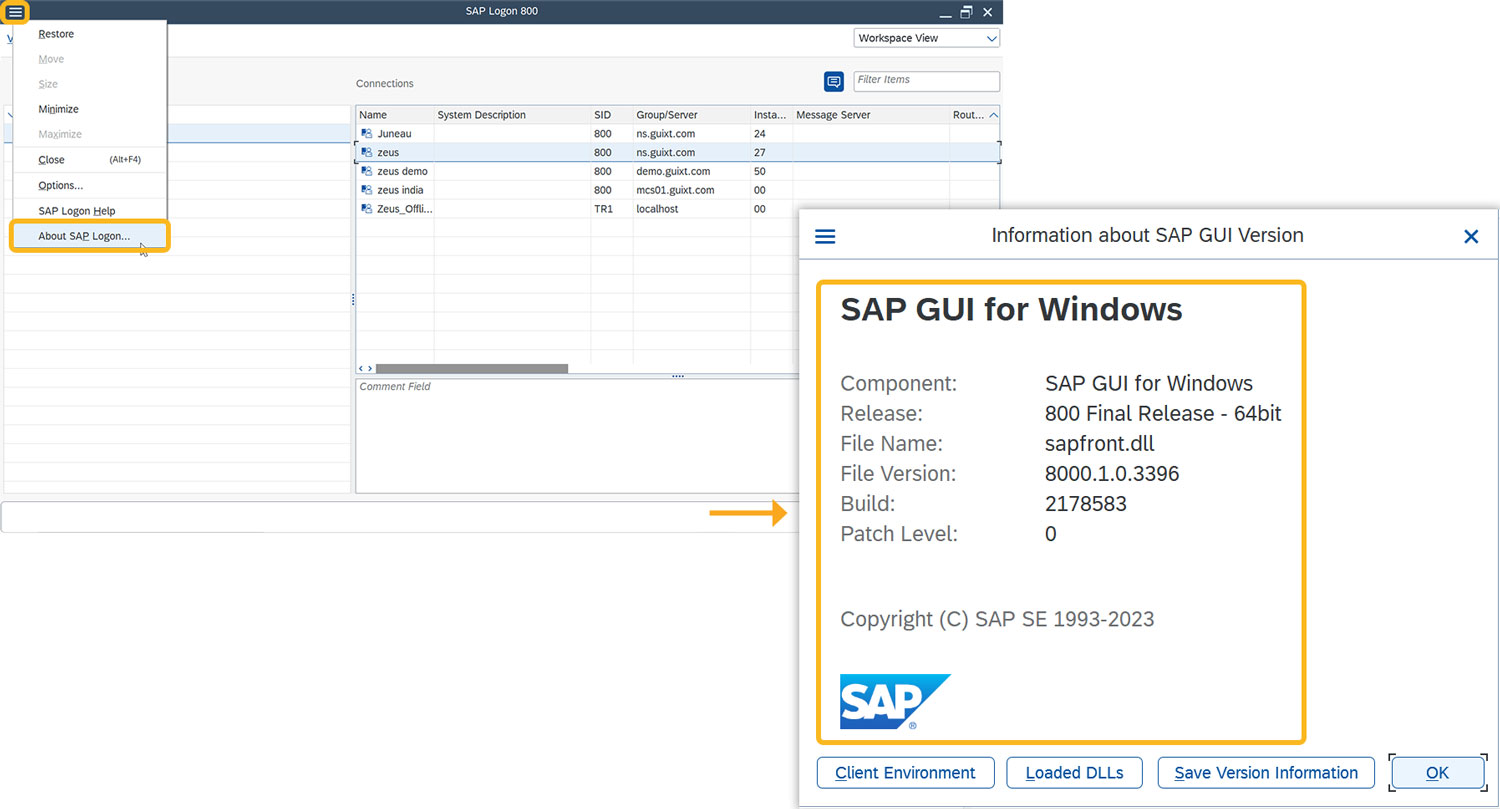
Task: Click the TR1 SID cell
Action: point(603,209)
